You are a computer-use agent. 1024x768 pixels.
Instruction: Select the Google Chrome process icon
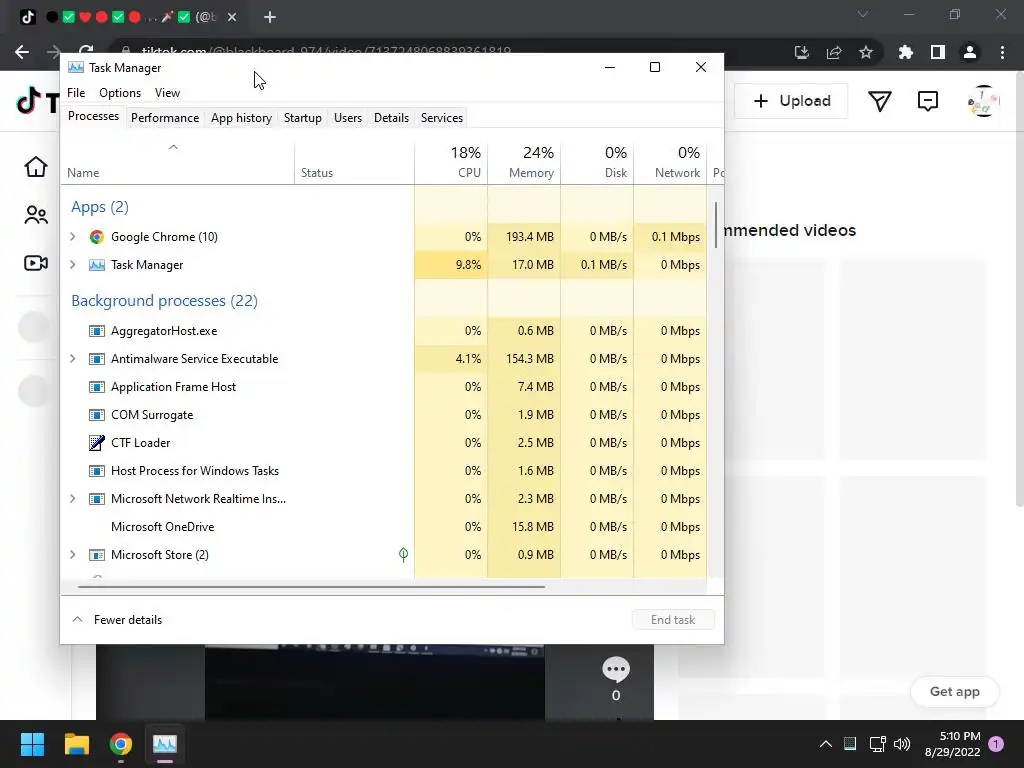pyautogui.click(x=97, y=236)
